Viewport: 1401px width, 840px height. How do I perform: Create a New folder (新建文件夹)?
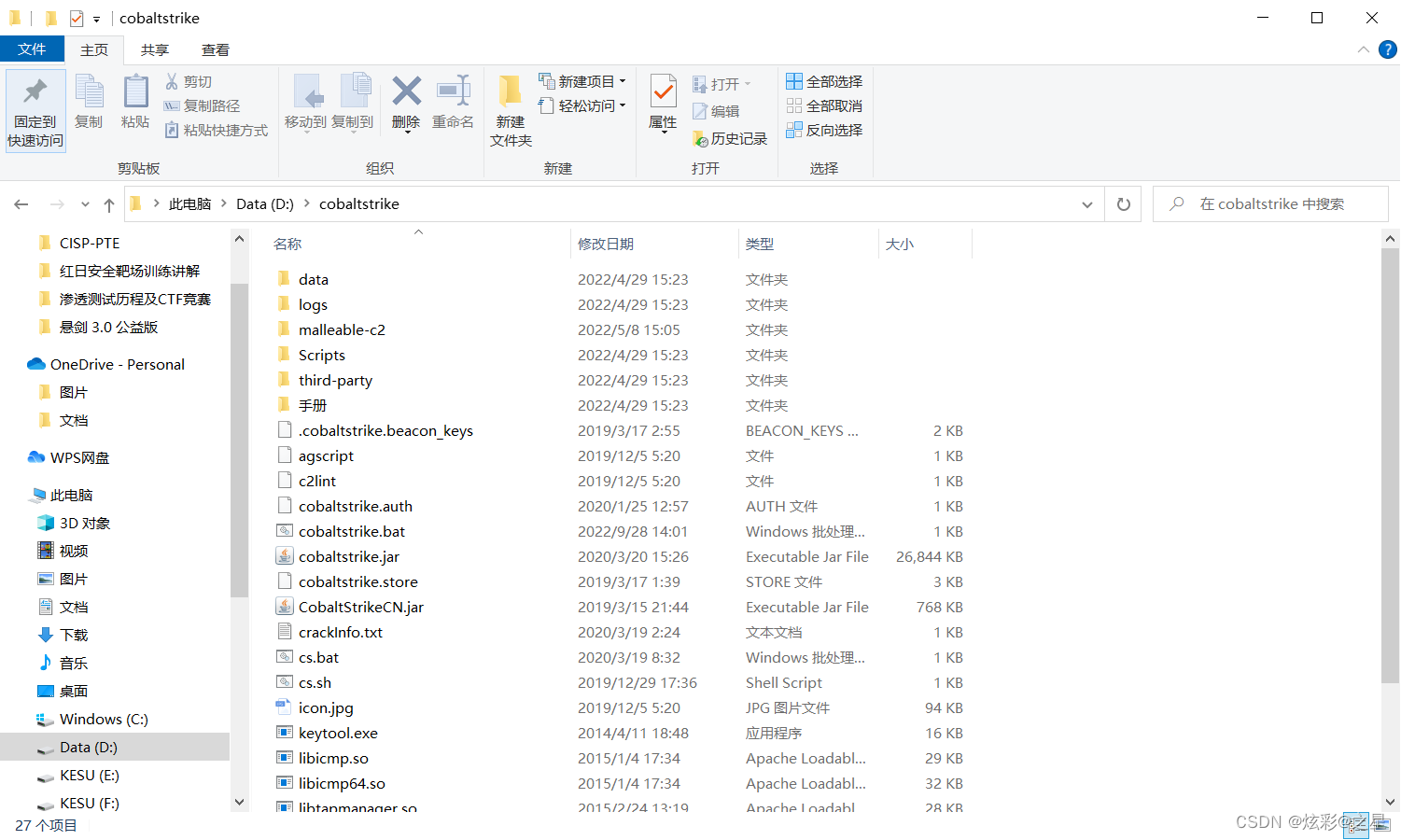[511, 110]
